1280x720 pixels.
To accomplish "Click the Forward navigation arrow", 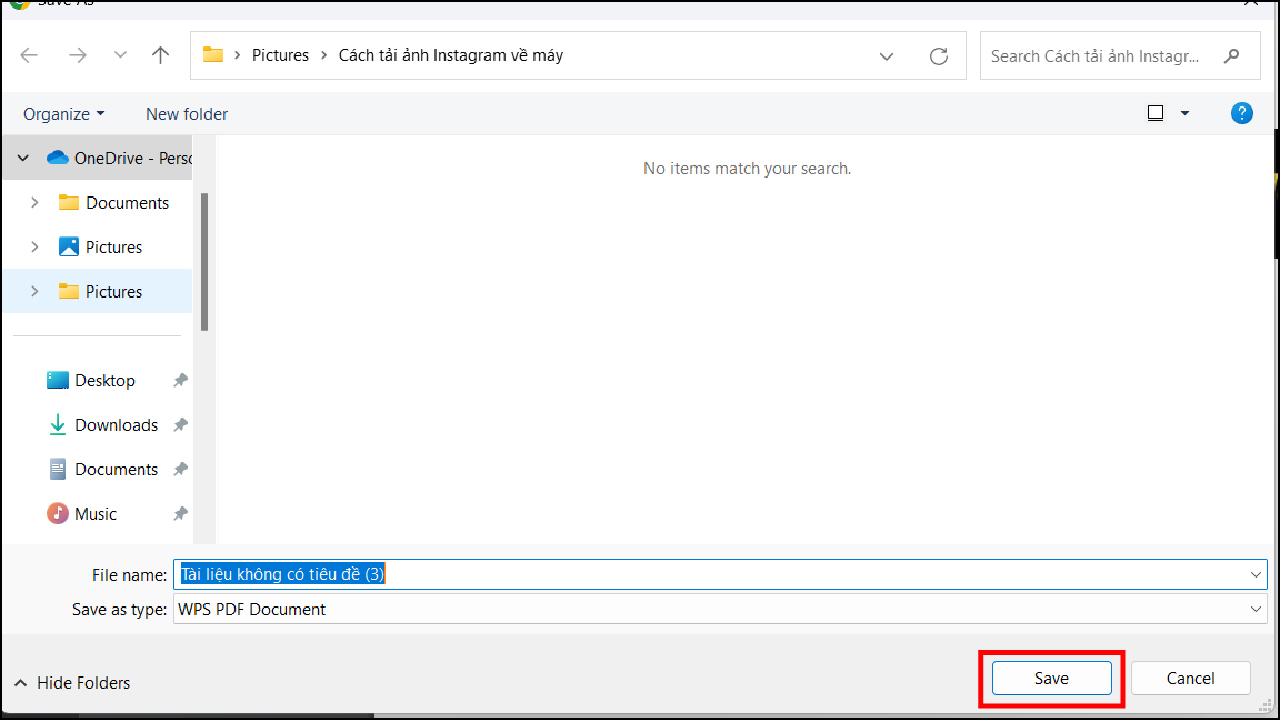I will click(78, 55).
